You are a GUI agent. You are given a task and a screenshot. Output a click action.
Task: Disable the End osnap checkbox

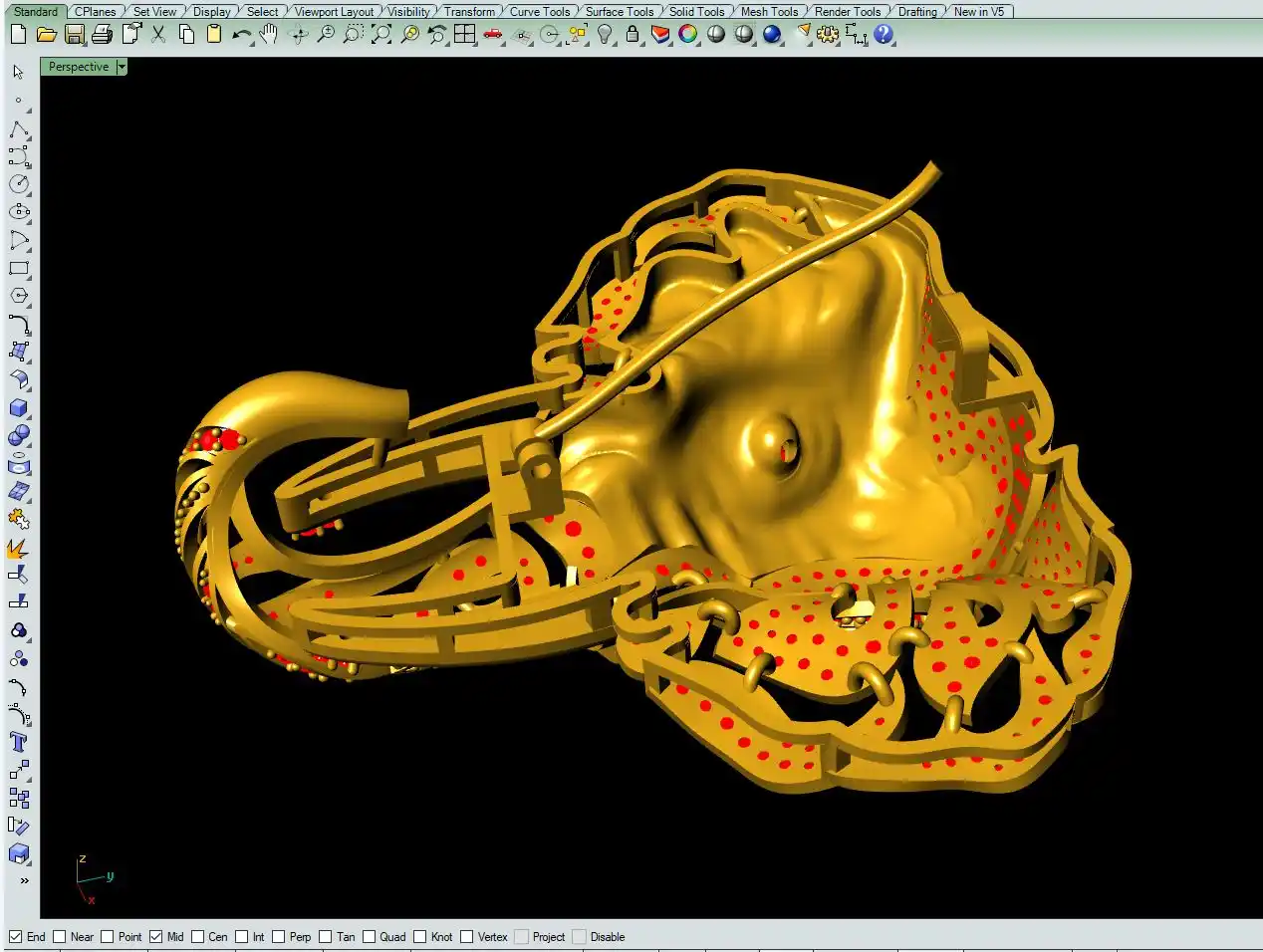click(16, 937)
